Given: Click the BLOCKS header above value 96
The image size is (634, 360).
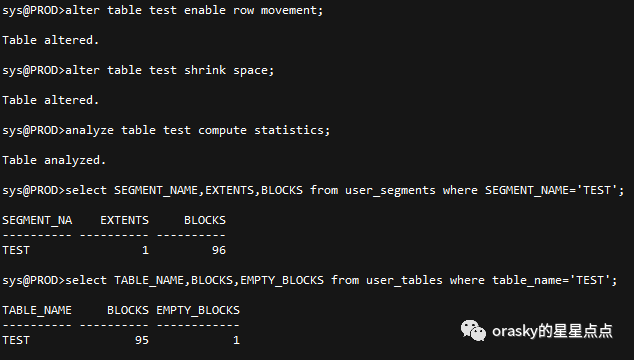Looking at the screenshot, I should (x=205, y=220).
